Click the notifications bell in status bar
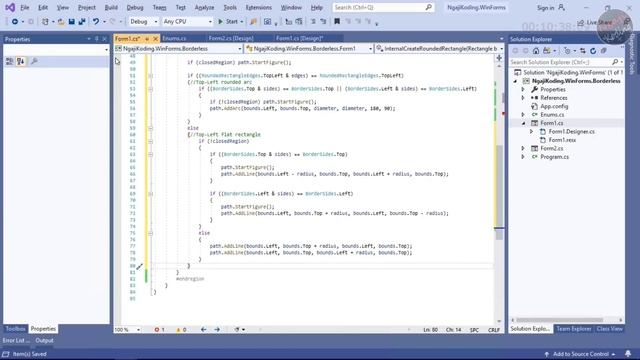 pos(628,354)
